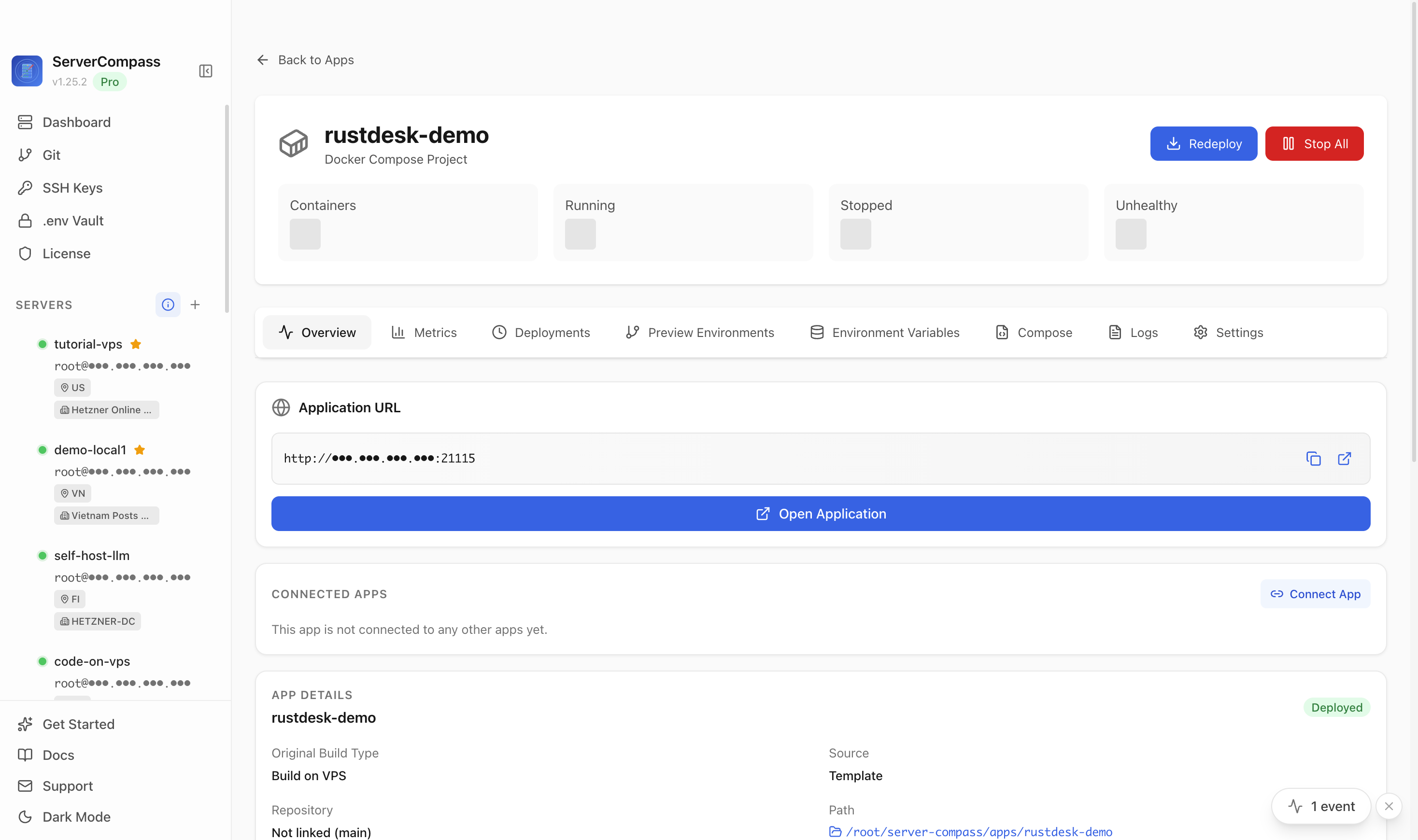The width and height of the screenshot is (1418, 840).
Task: Click the Build on VPS value
Action: click(309, 776)
